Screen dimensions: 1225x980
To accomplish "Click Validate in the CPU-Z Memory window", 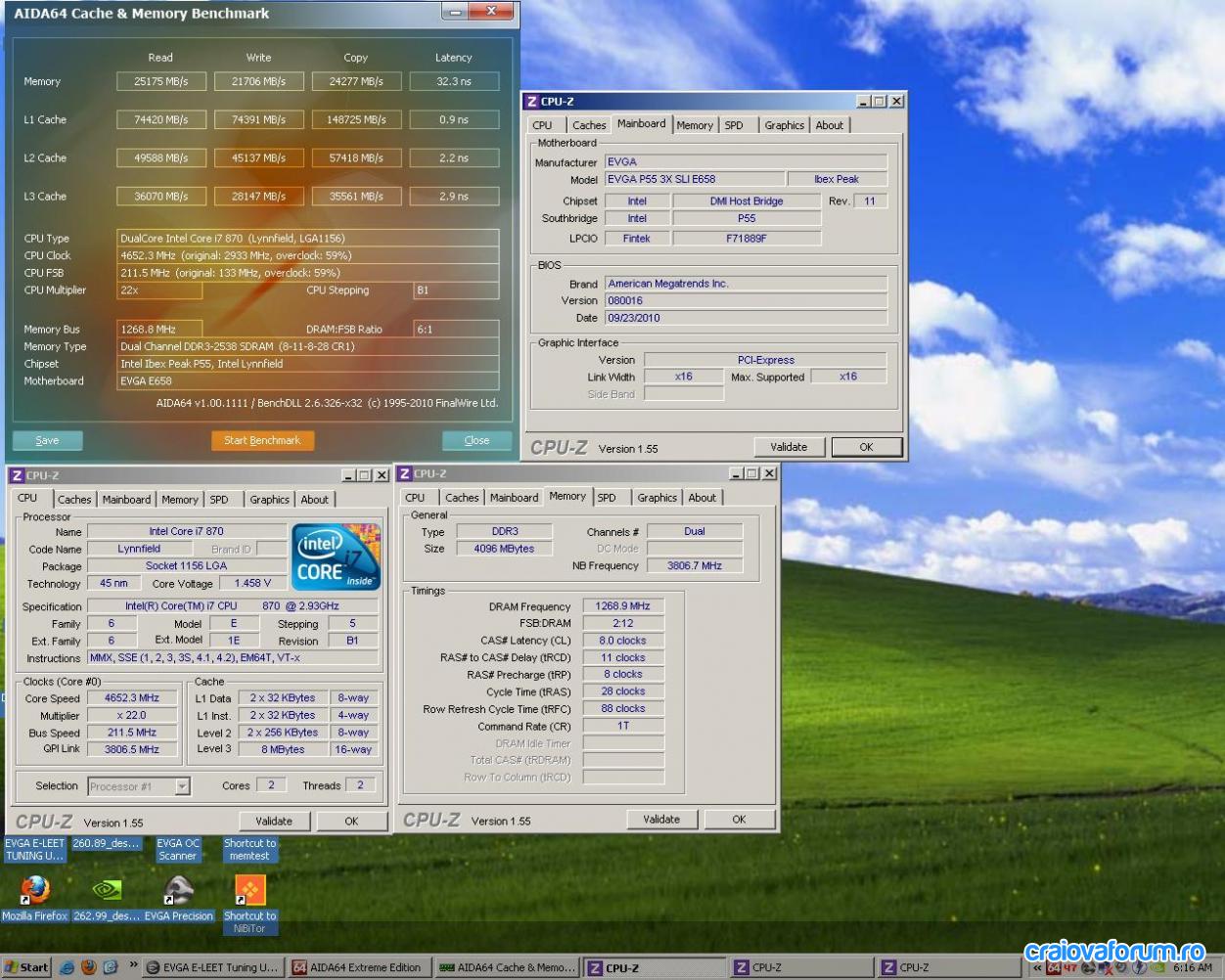I will point(661,819).
